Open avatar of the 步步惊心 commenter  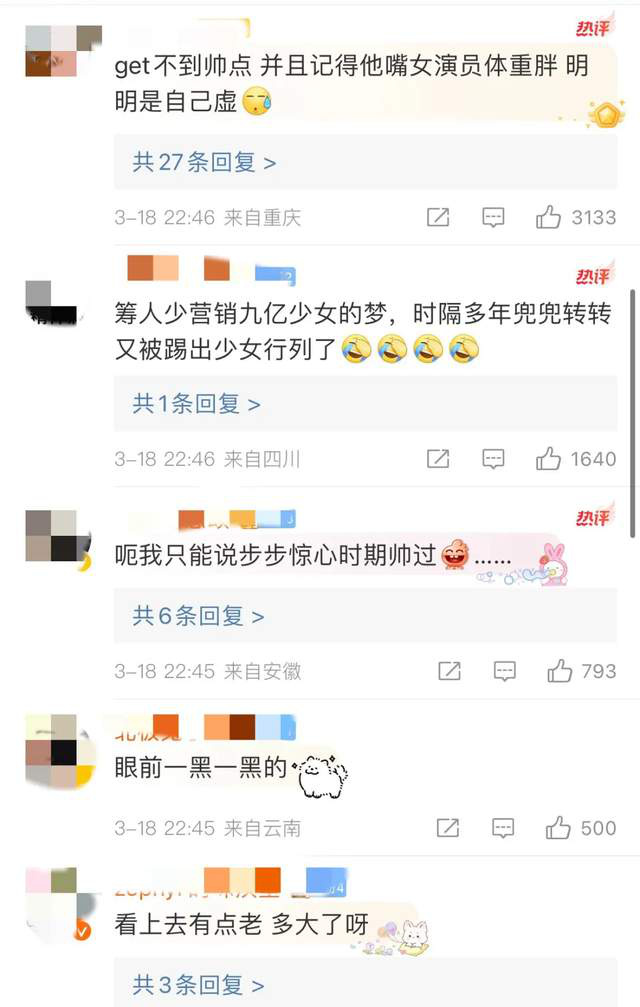coord(59,538)
